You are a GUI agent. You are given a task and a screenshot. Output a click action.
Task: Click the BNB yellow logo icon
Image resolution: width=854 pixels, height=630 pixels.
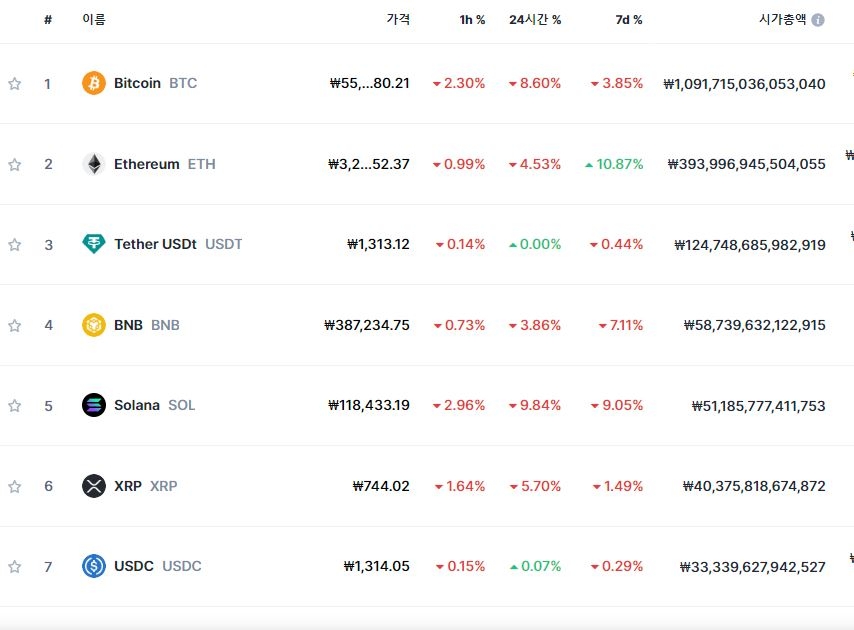click(x=94, y=325)
